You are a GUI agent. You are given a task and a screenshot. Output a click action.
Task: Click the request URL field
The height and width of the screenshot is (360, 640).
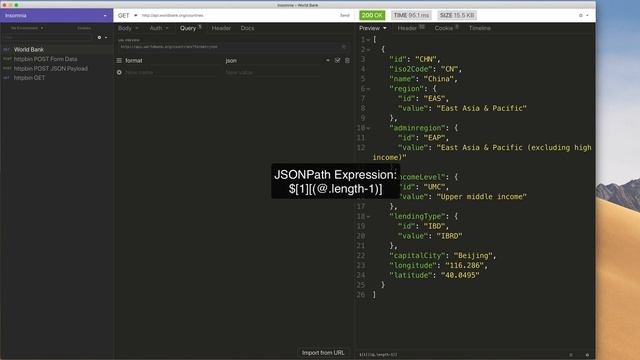pyautogui.click(x=237, y=16)
